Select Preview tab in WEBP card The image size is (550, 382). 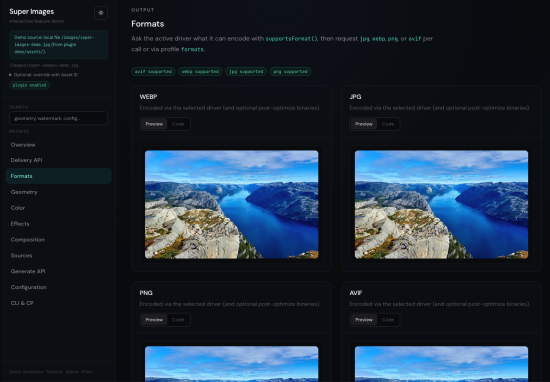click(x=154, y=124)
